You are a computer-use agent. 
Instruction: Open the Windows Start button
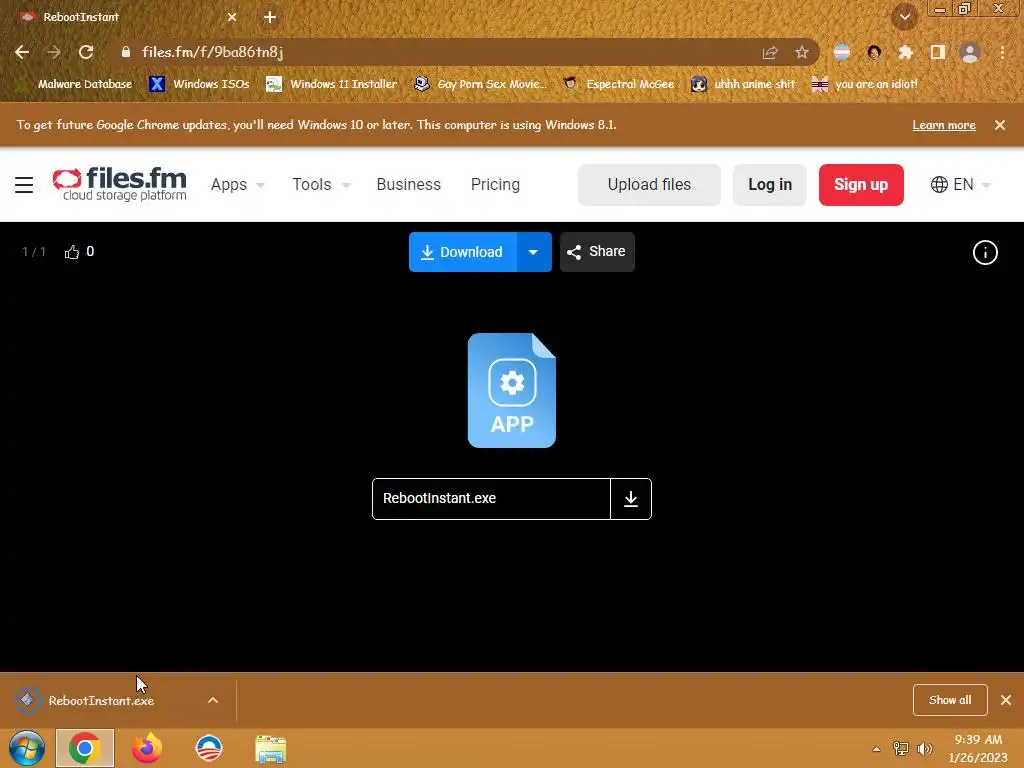tap(27, 748)
